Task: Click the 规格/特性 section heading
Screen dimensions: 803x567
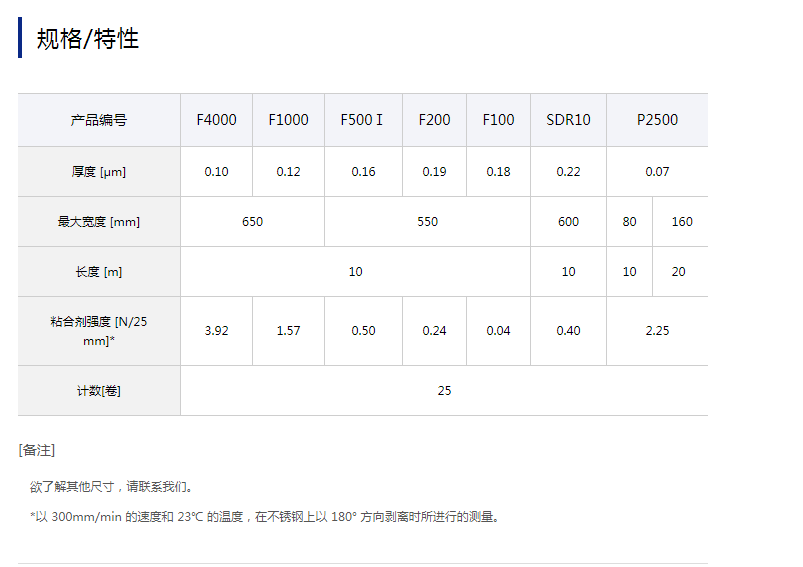Action: [88, 39]
